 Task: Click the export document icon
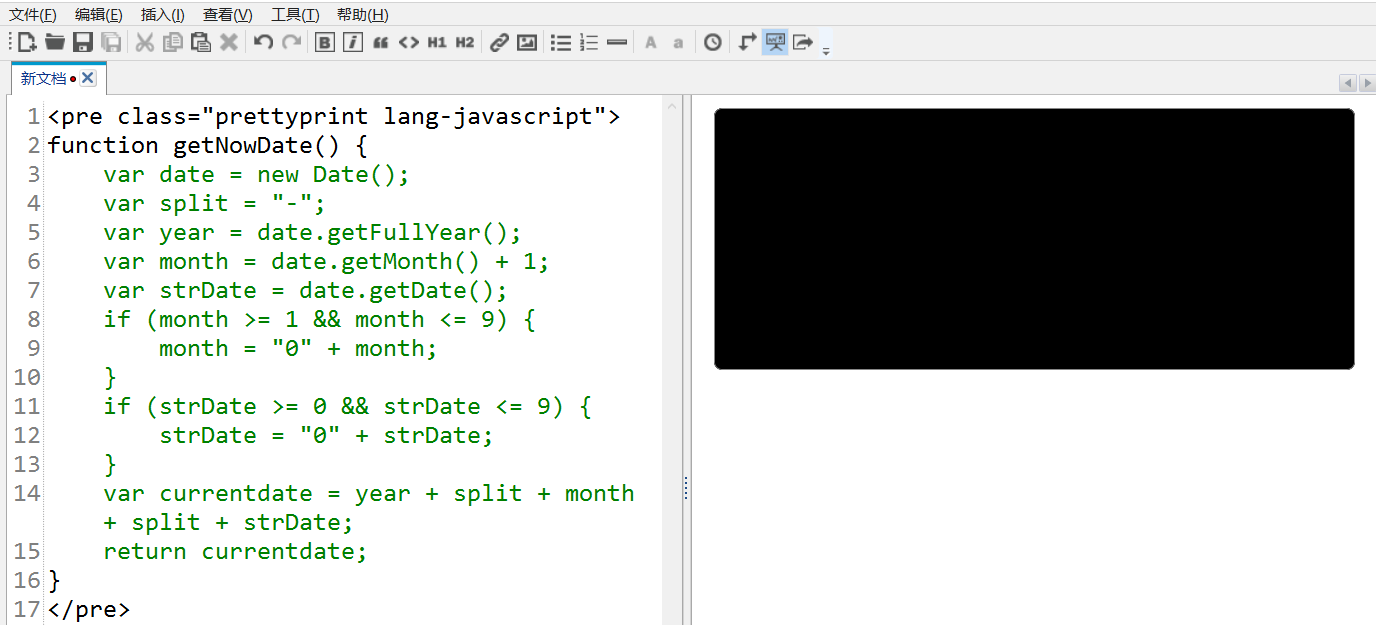pyautogui.click(x=802, y=42)
